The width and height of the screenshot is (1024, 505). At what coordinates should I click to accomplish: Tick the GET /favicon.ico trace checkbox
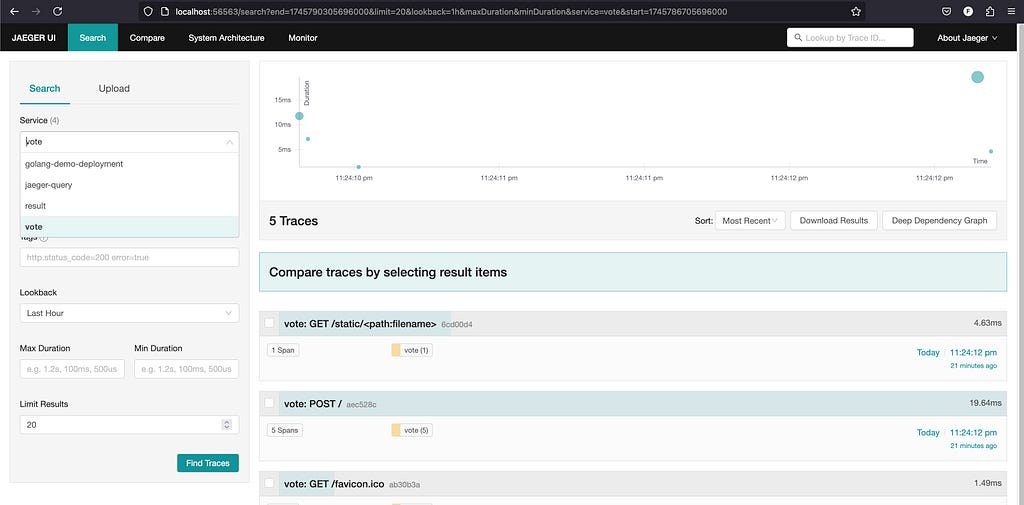(269, 483)
